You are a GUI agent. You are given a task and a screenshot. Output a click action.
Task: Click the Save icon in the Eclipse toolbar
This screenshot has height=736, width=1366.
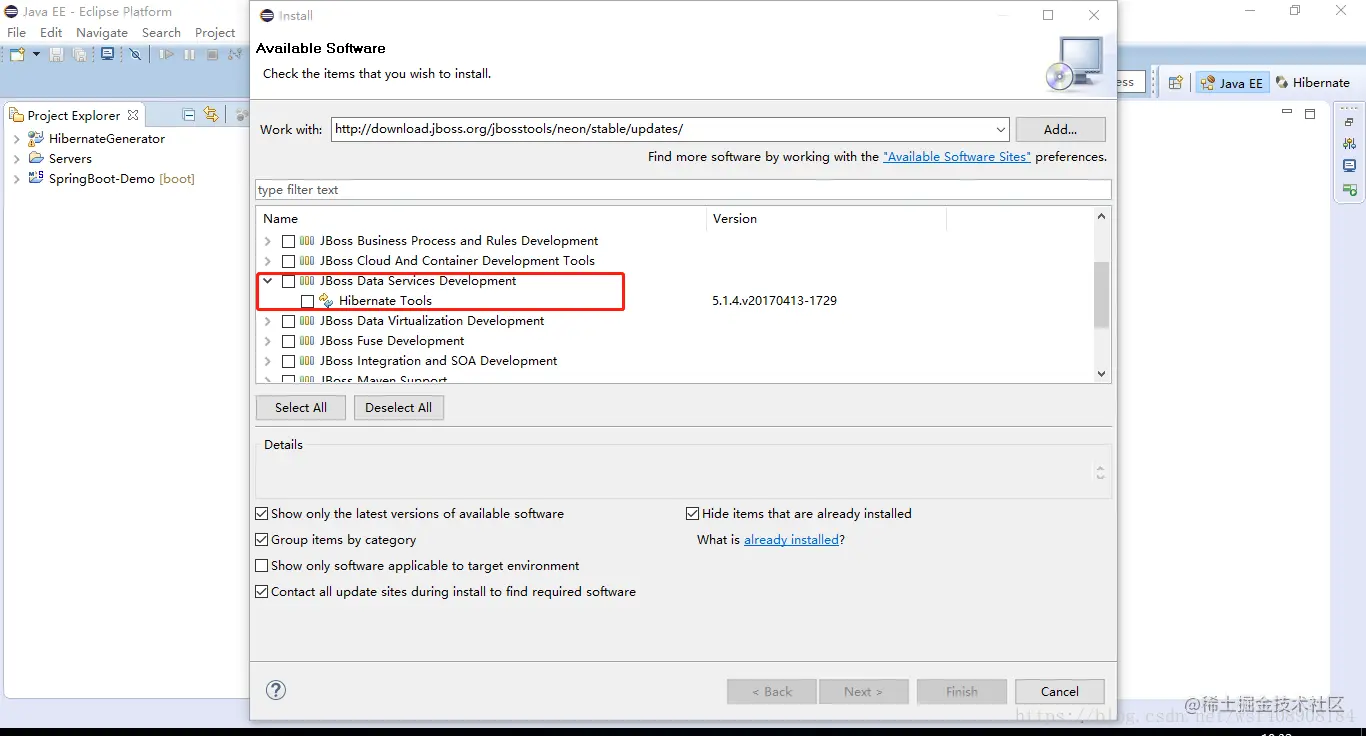57,54
